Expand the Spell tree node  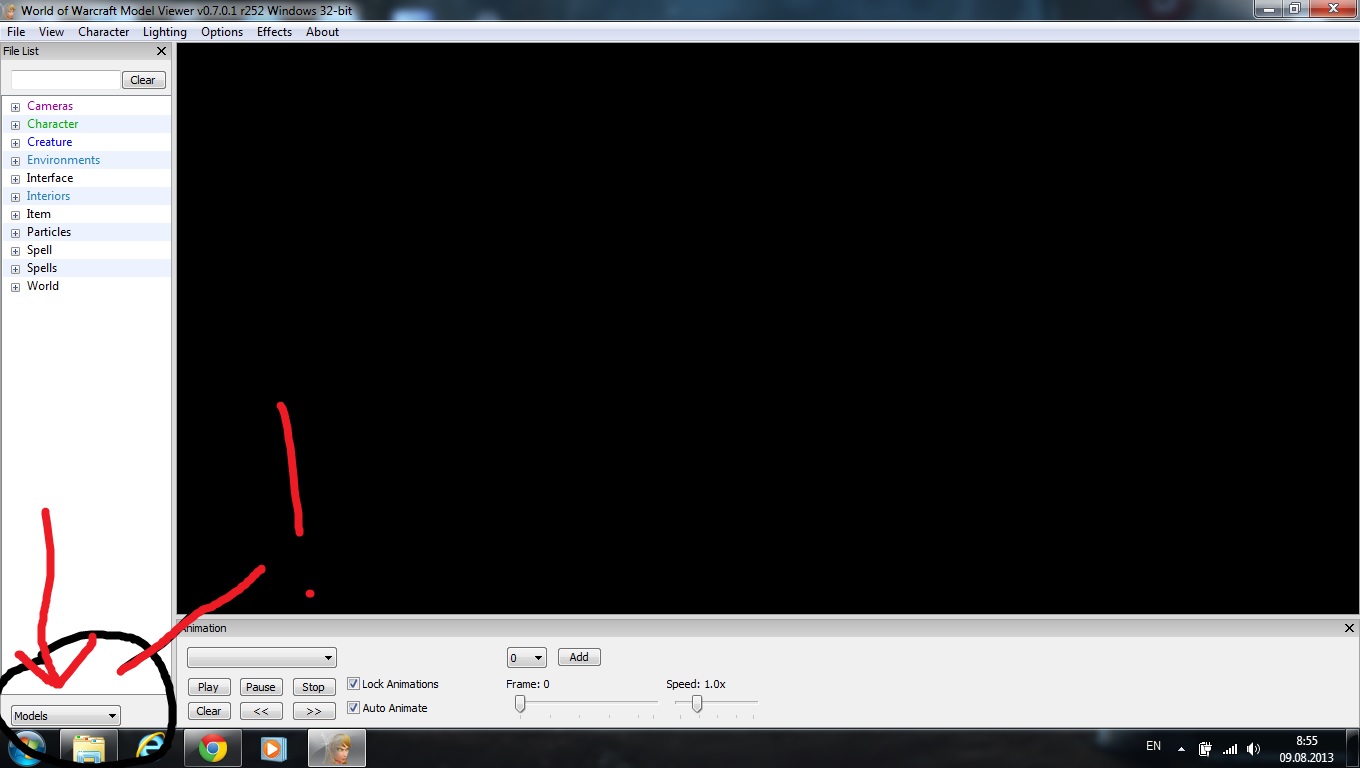point(16,251)
